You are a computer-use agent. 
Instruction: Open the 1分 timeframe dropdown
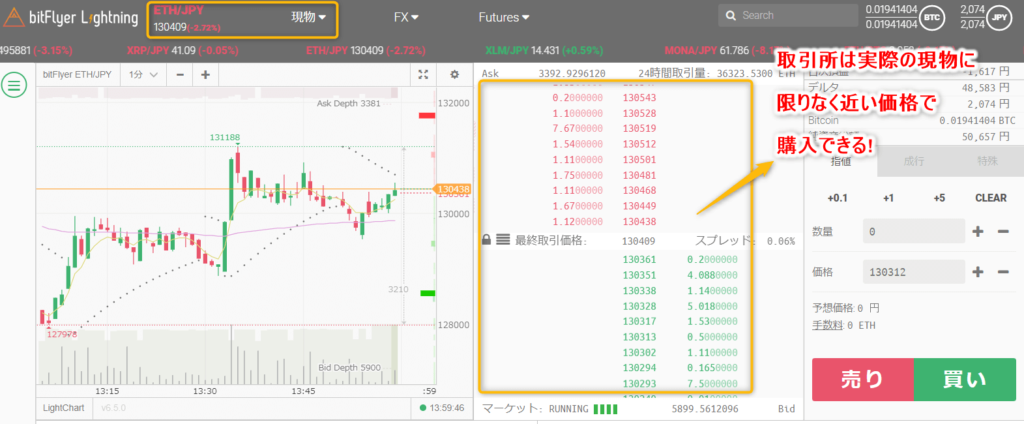144,74
